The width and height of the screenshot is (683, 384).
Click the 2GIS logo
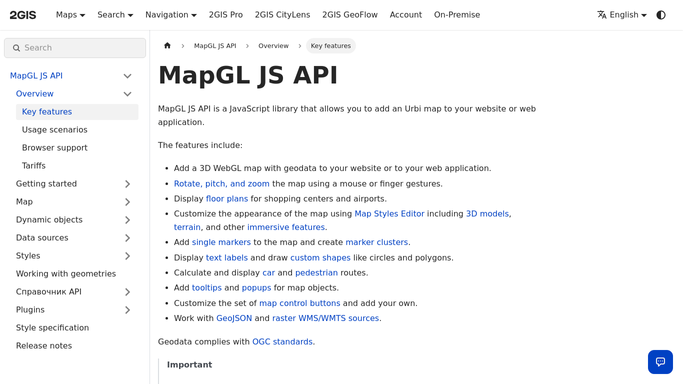coord(23,15)
